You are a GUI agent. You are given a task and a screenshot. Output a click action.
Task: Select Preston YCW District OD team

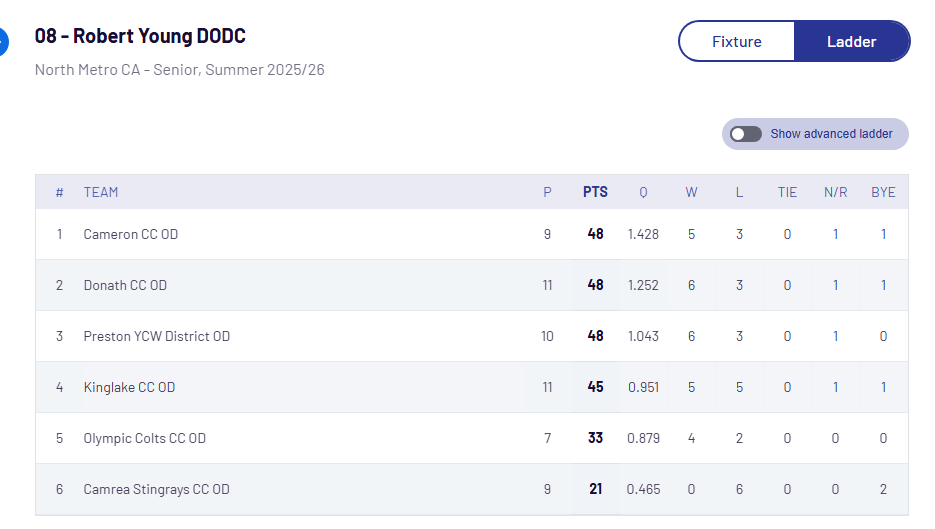pos(157,336)
